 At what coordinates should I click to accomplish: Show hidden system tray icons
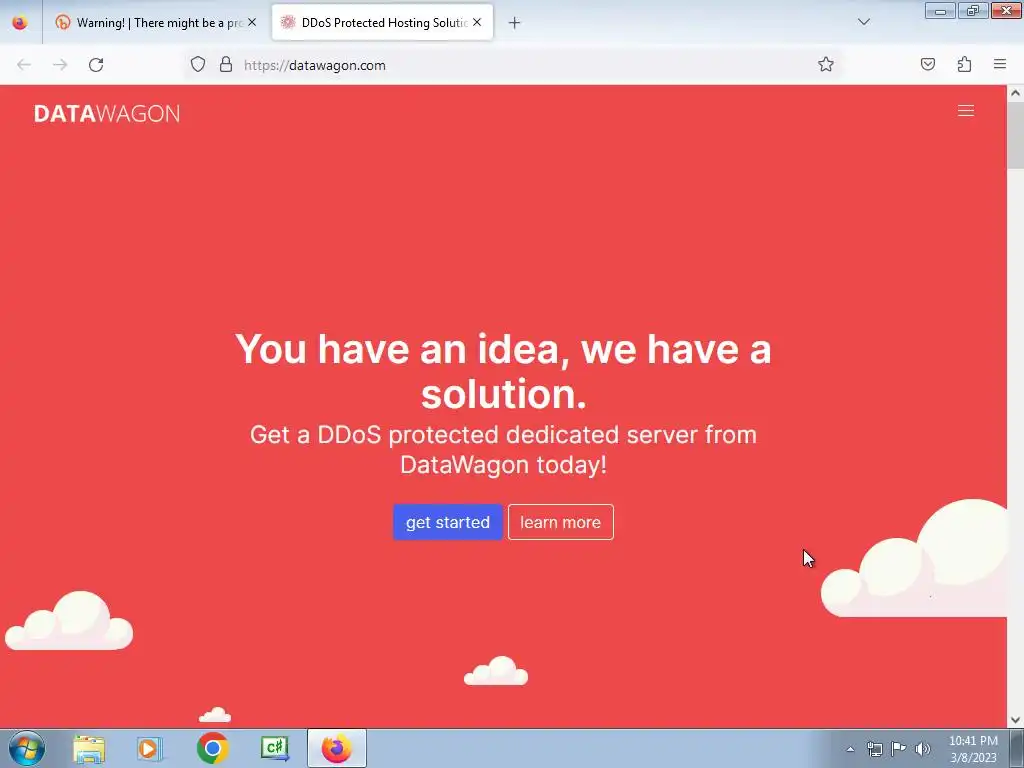tap(850, 749)
